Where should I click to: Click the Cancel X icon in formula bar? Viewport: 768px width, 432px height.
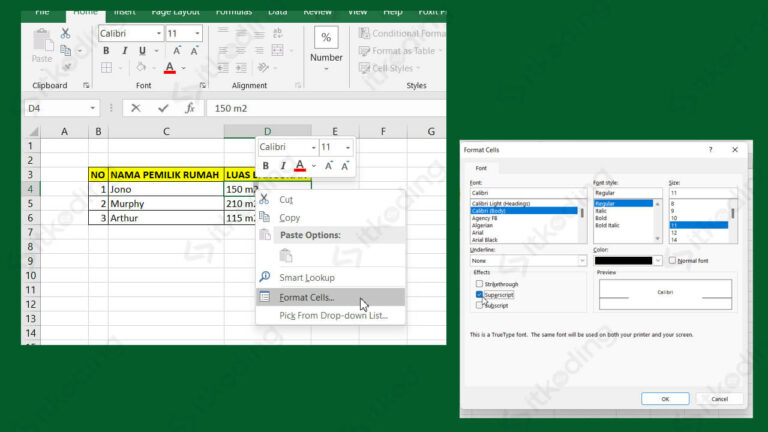point(136,108)
